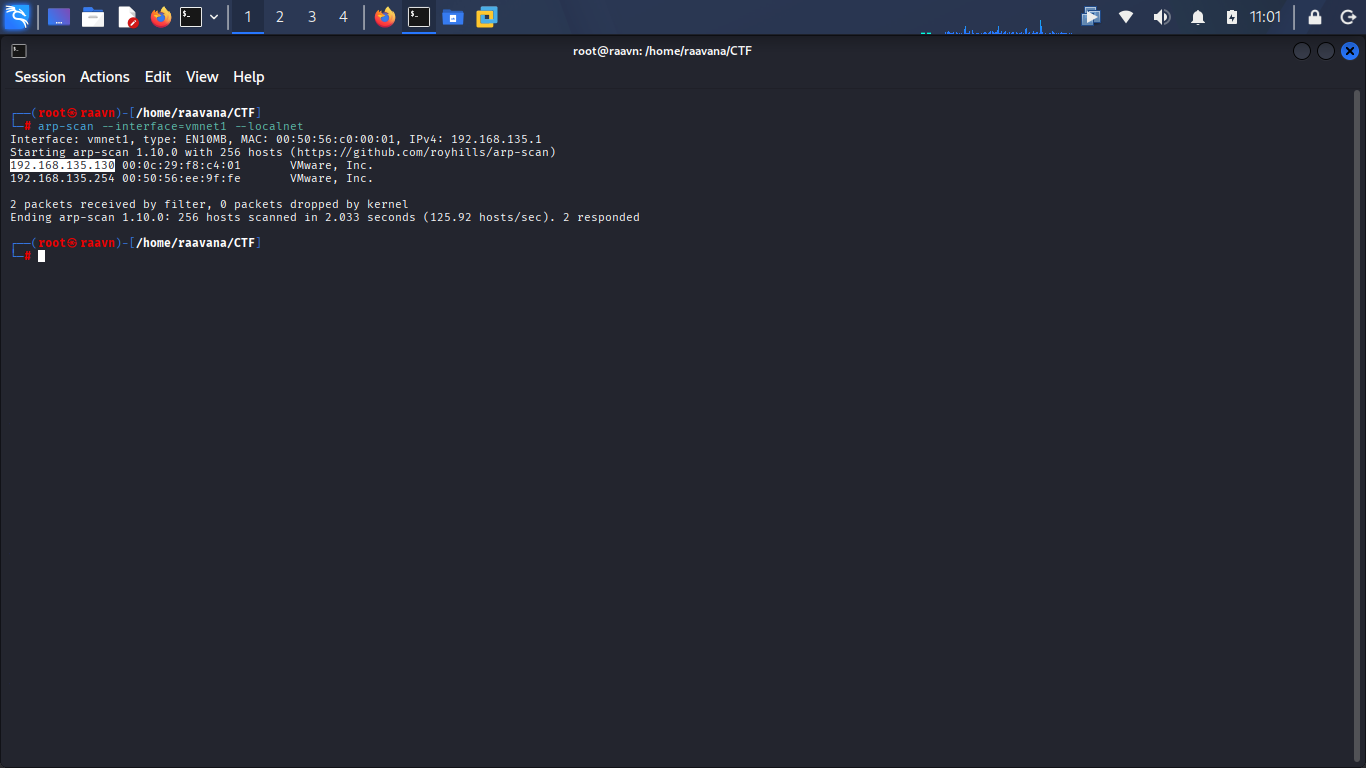Open the View menu

click(202, 77)
